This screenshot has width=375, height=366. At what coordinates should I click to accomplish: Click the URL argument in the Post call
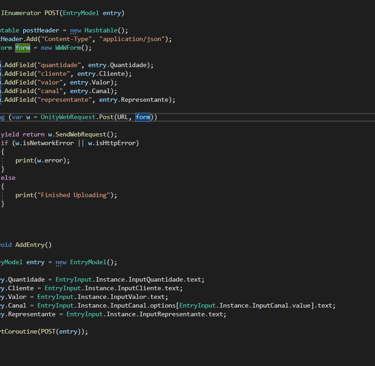122,117
